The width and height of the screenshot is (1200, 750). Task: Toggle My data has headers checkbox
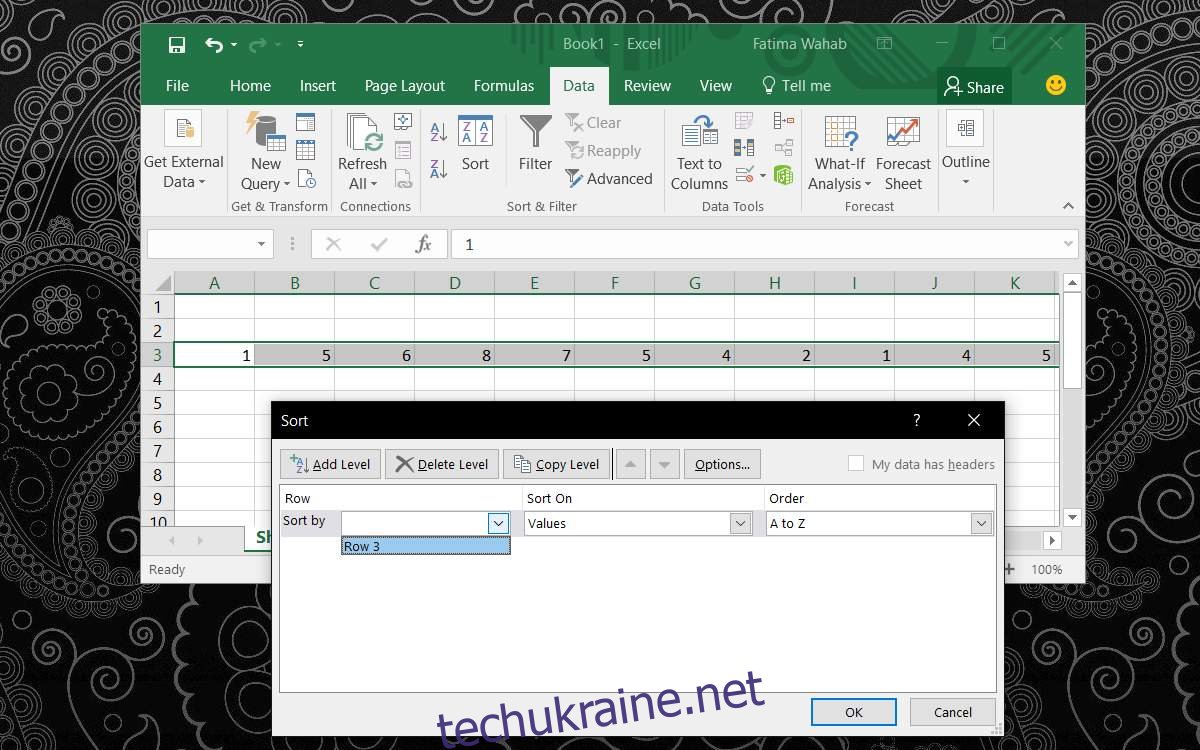(856, 463)
